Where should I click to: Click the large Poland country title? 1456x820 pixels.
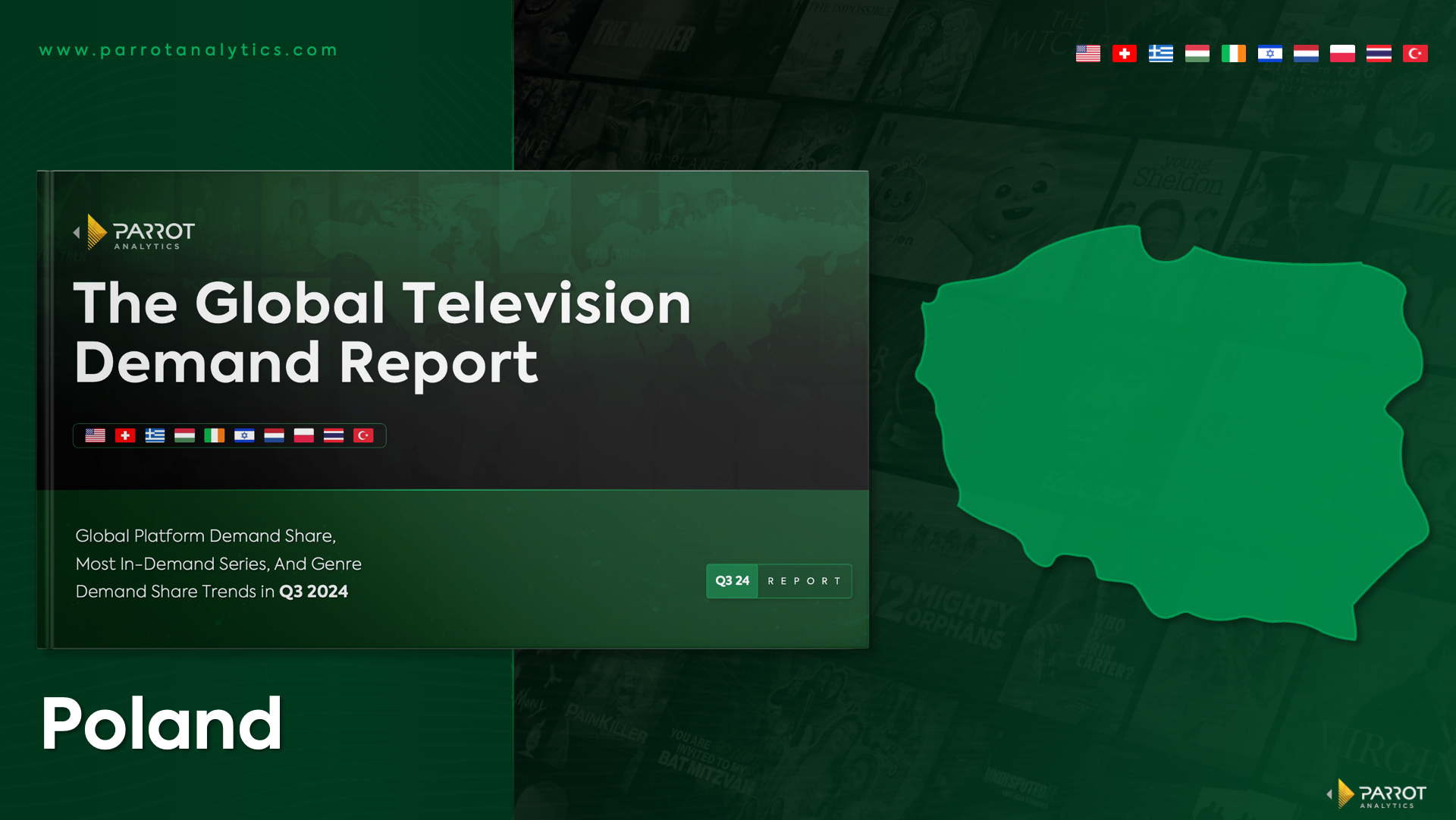tap(162, 724)
